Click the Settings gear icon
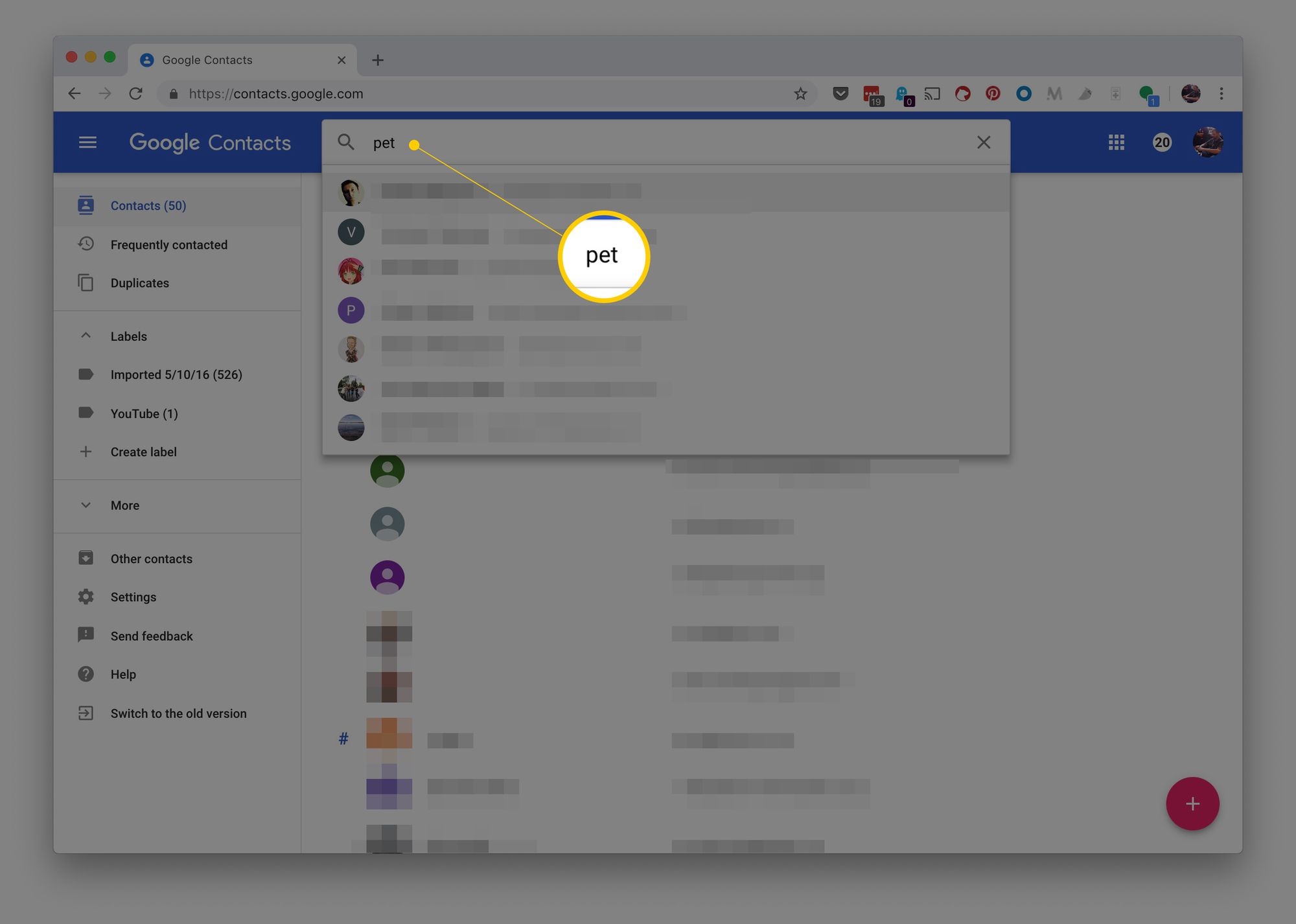This screenshot has height=924, width=1296. 85,597
